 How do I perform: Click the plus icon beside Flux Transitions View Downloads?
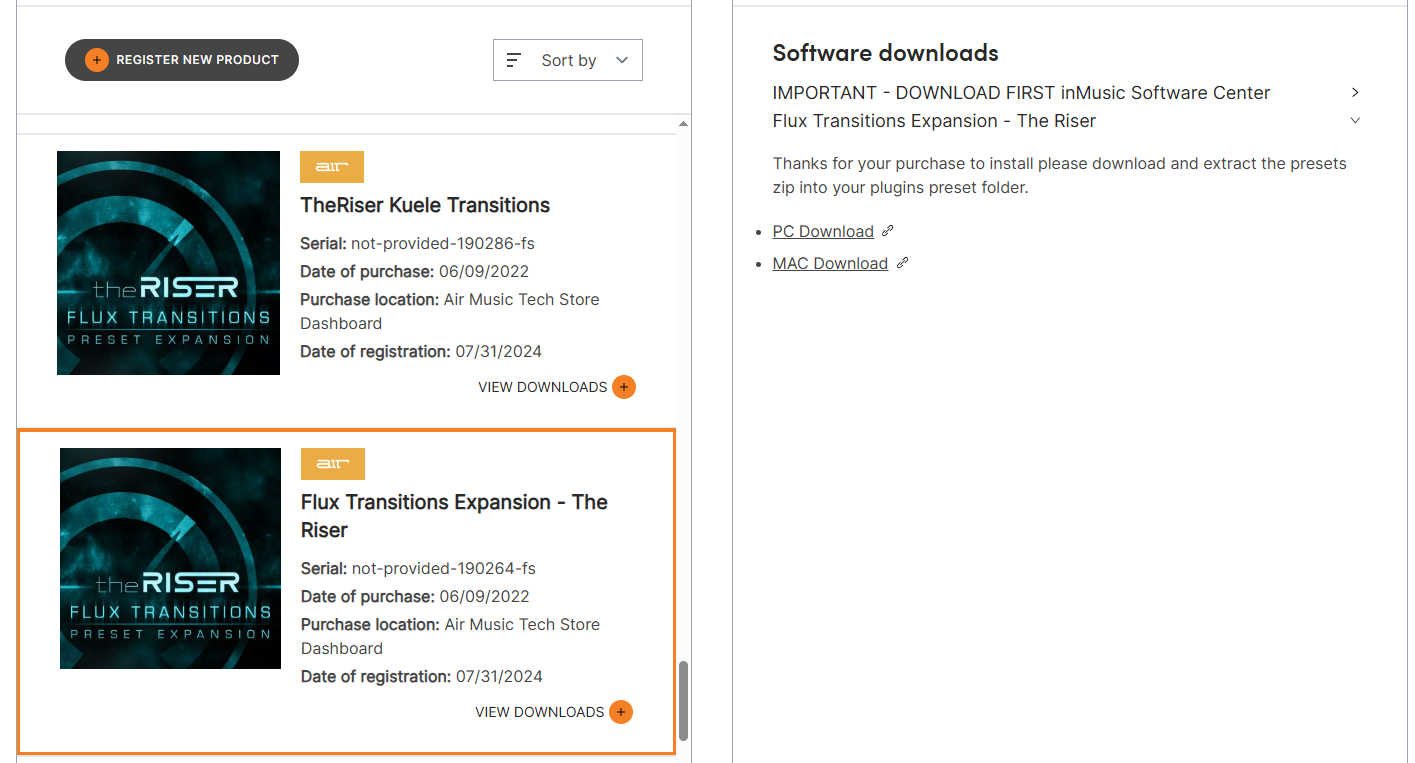coord(621,712)
